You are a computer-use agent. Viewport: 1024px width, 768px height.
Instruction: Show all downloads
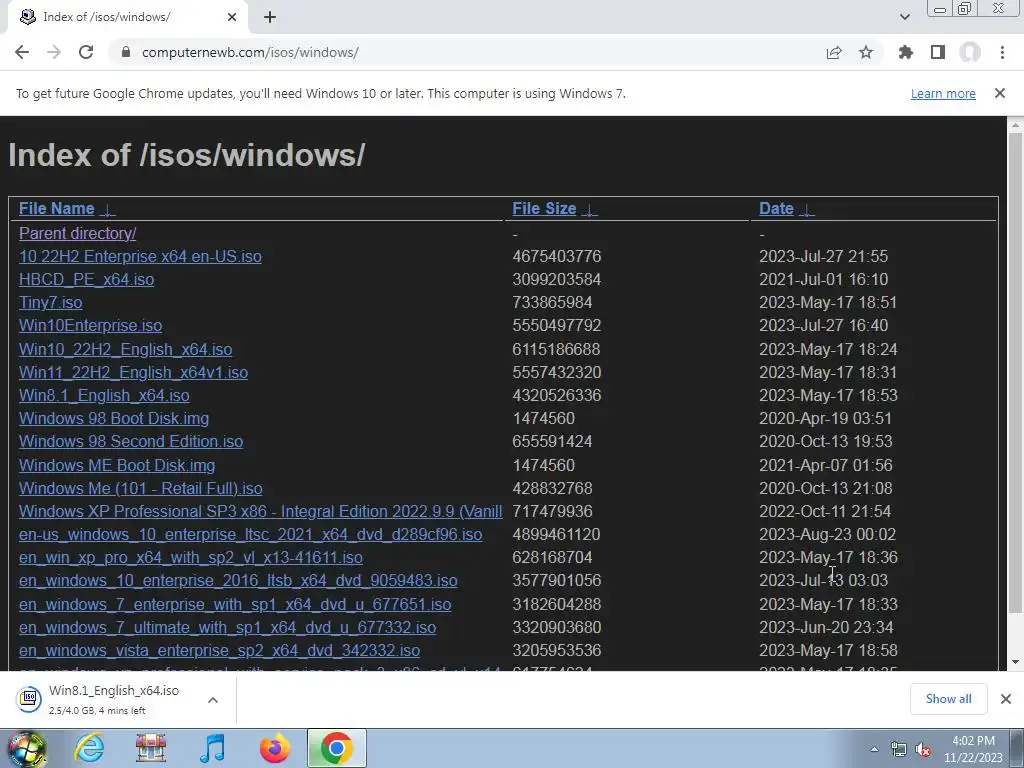pyautogui.click(x=948, y=699)
